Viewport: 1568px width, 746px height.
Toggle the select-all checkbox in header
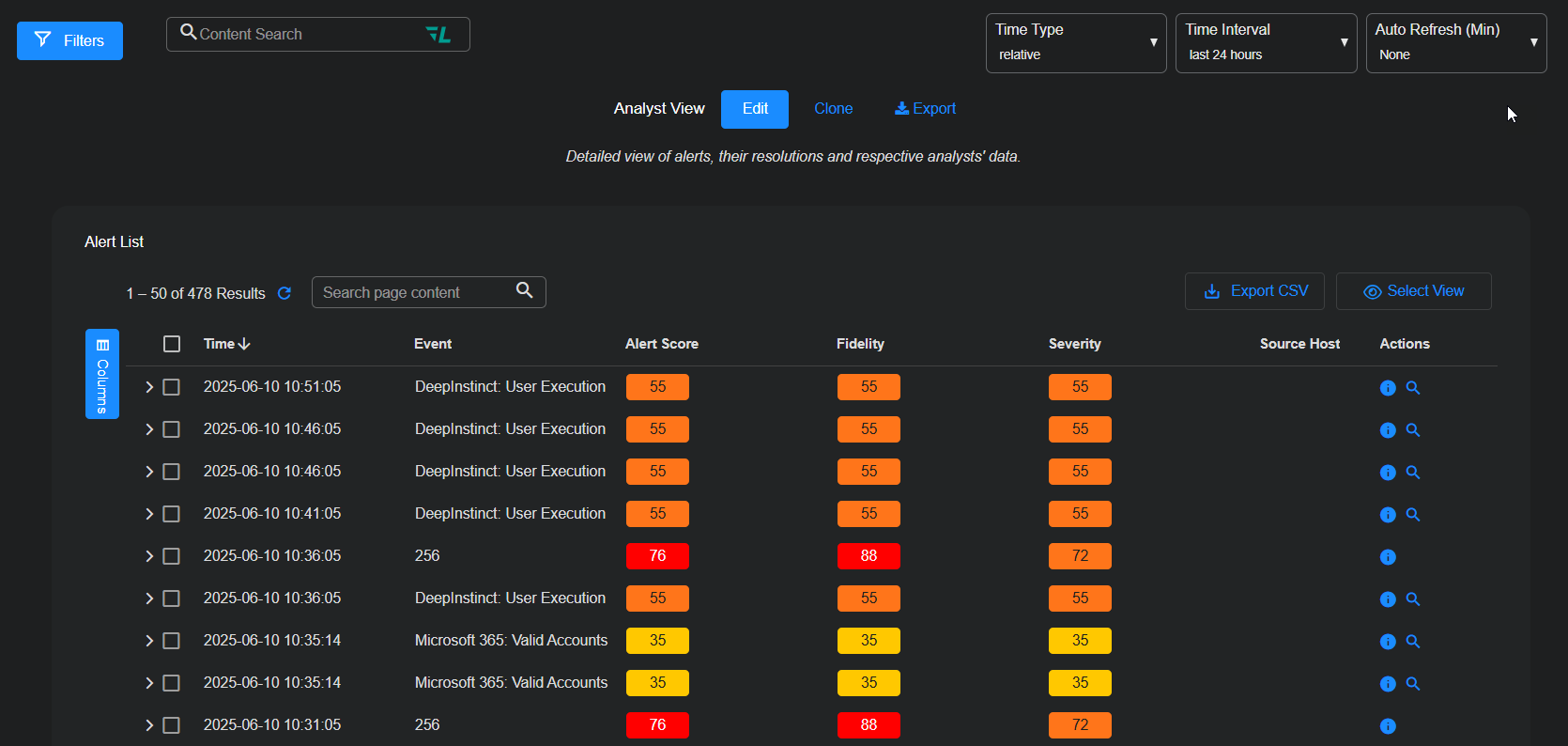coord(172,344)
